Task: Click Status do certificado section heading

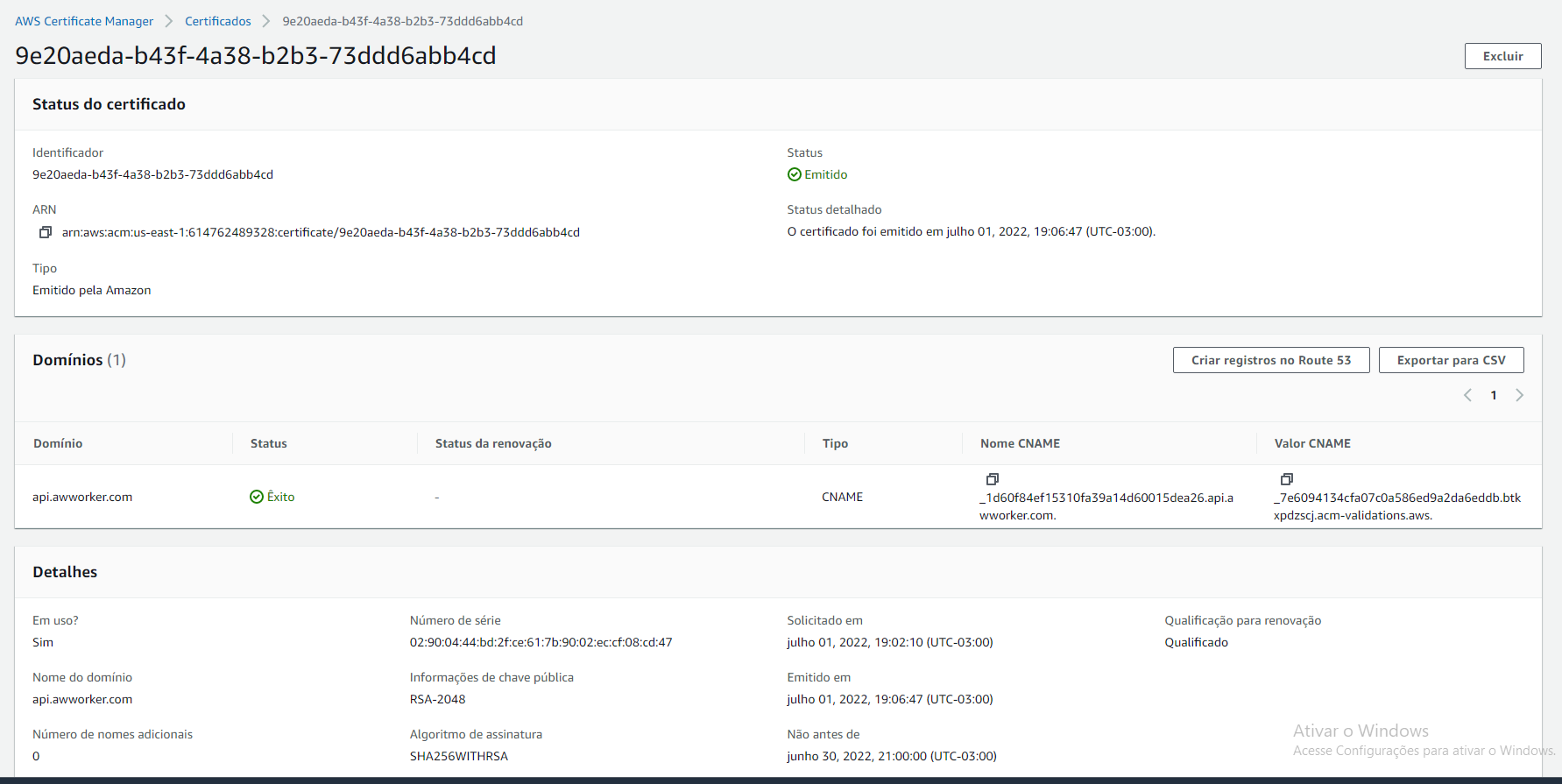Action: [109, 104]
